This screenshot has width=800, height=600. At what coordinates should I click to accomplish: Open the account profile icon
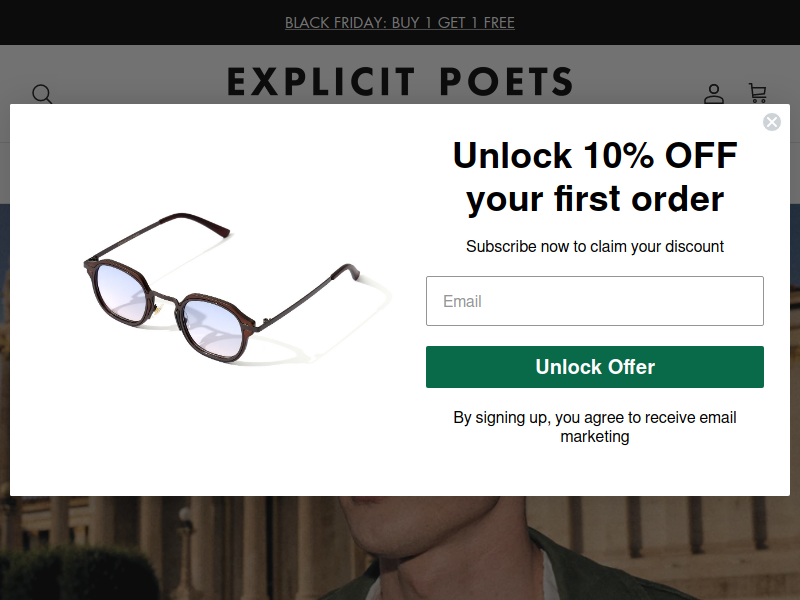tap(714, 94)
